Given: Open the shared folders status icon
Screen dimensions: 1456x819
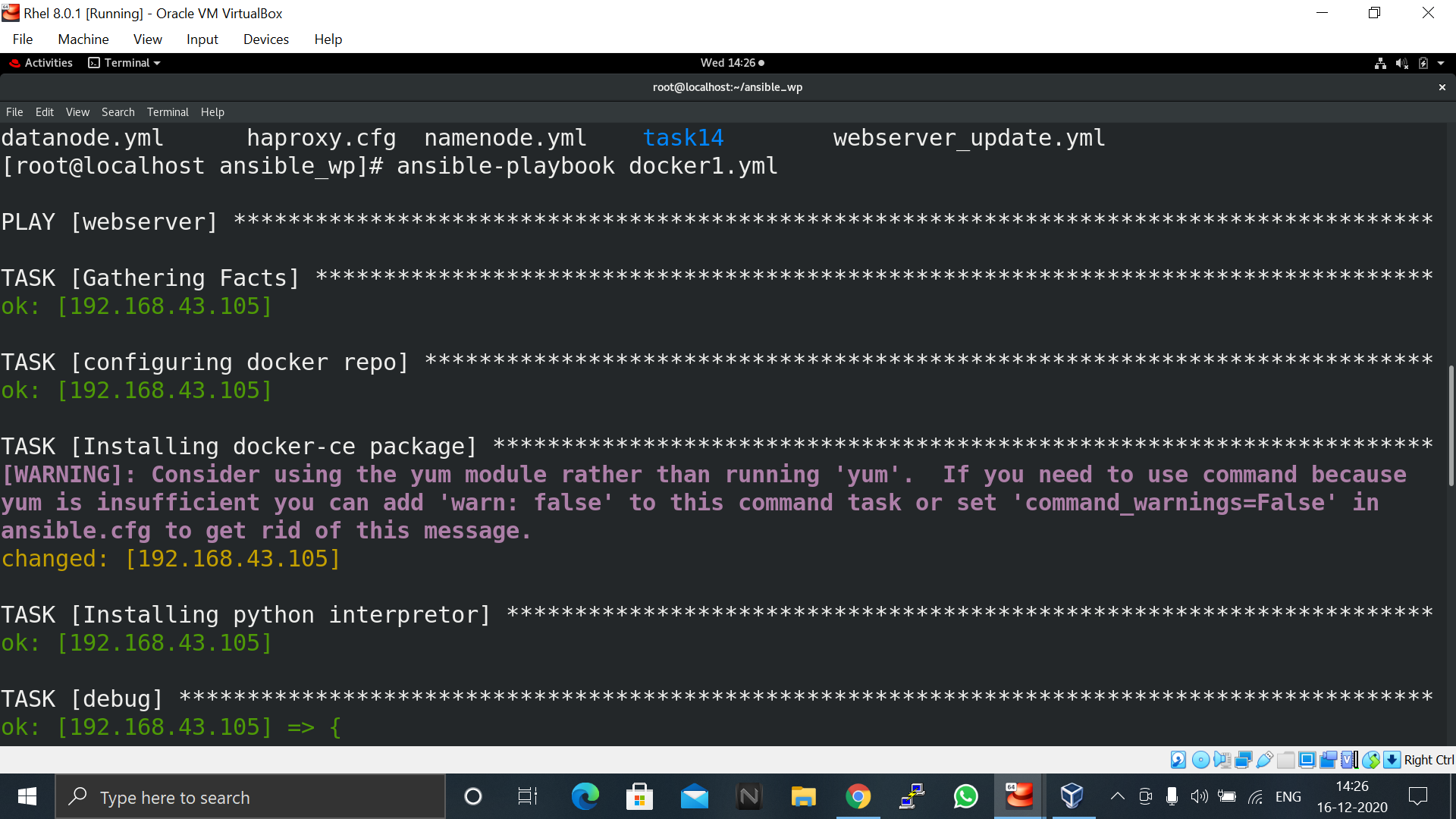Looking at the screenshot, I should 1285,760.
